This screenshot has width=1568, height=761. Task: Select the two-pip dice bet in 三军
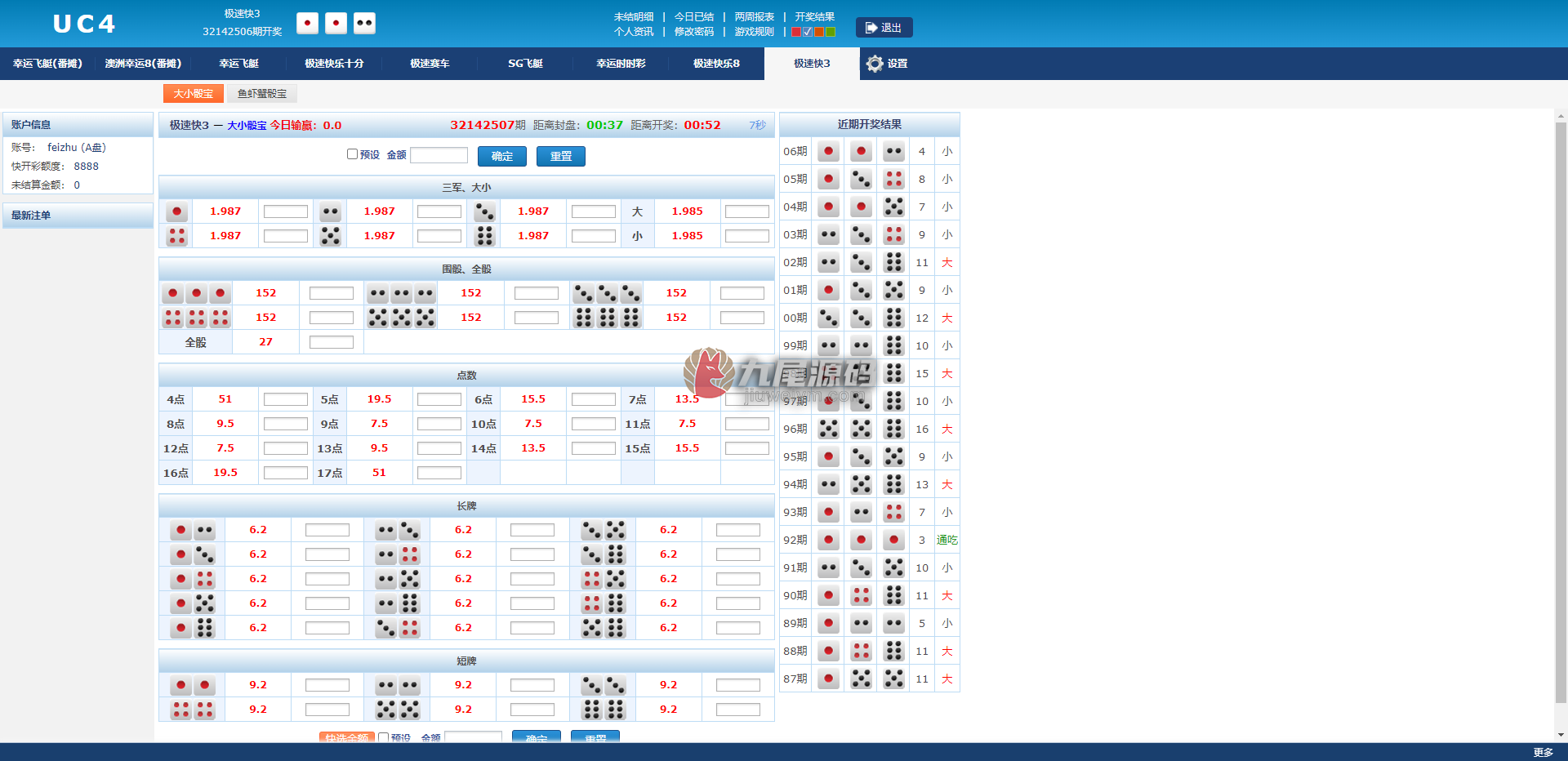point(331,211)
